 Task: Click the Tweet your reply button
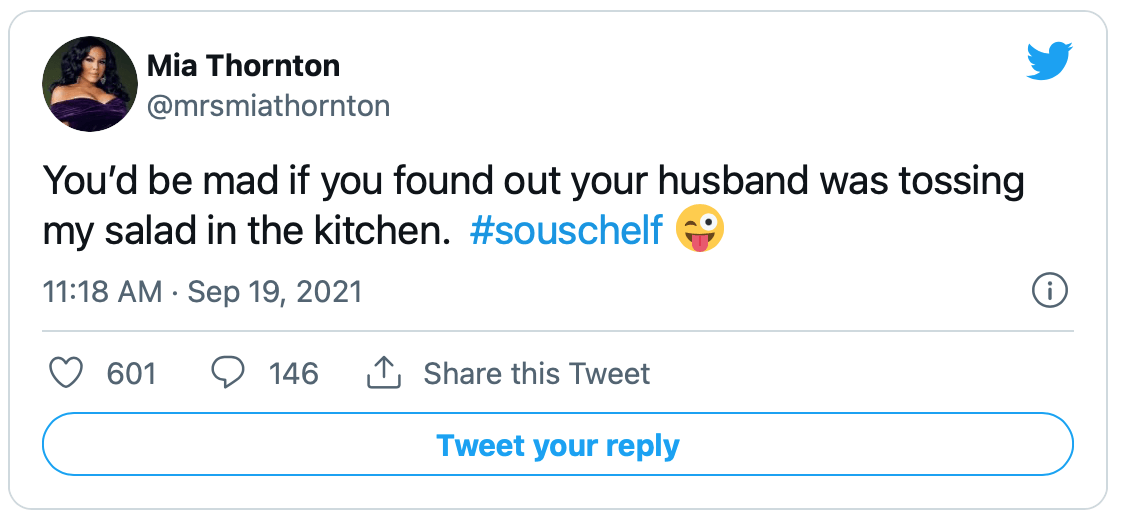[x=558, y=444]
